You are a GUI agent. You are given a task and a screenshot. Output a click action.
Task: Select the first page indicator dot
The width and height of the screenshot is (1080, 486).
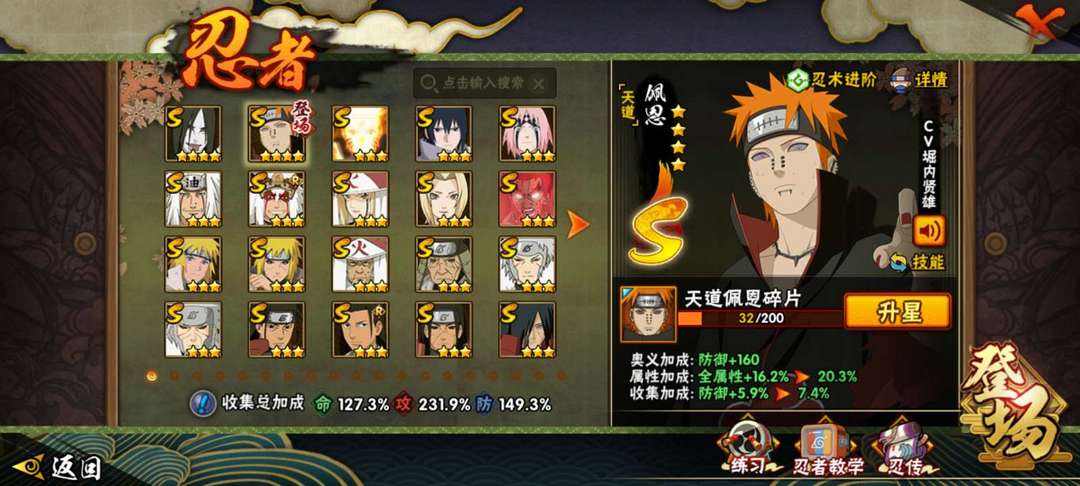152,376
